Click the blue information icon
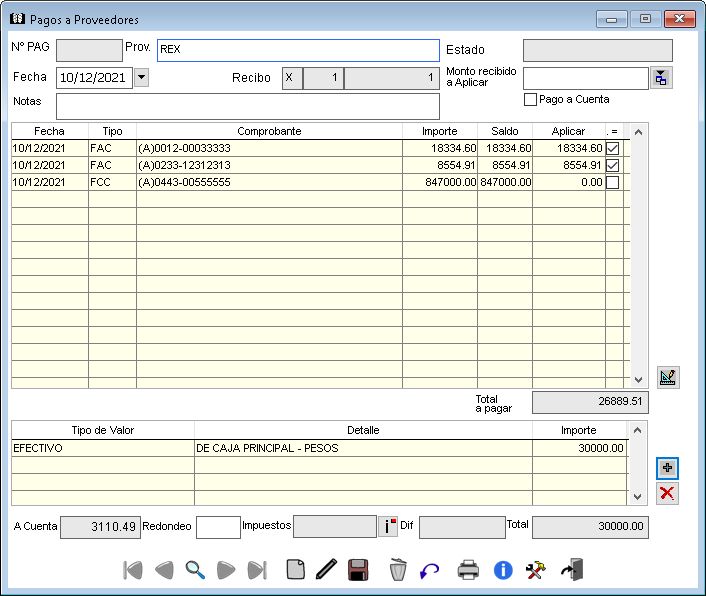The image size is (706, 596). pyautogui.click(x=503, y=570)
